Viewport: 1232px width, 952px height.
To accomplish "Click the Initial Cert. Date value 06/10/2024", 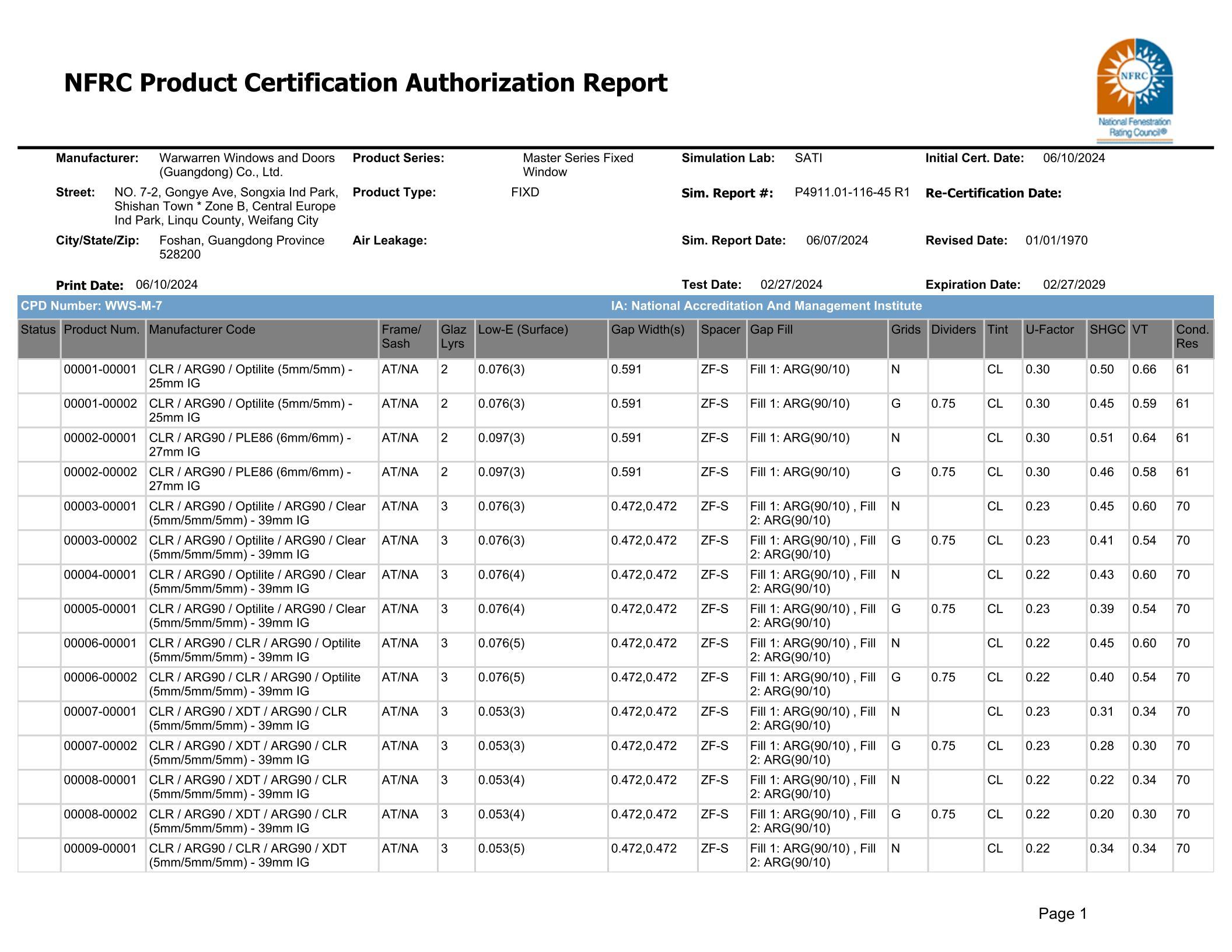I will click(x=1074, y=158).
